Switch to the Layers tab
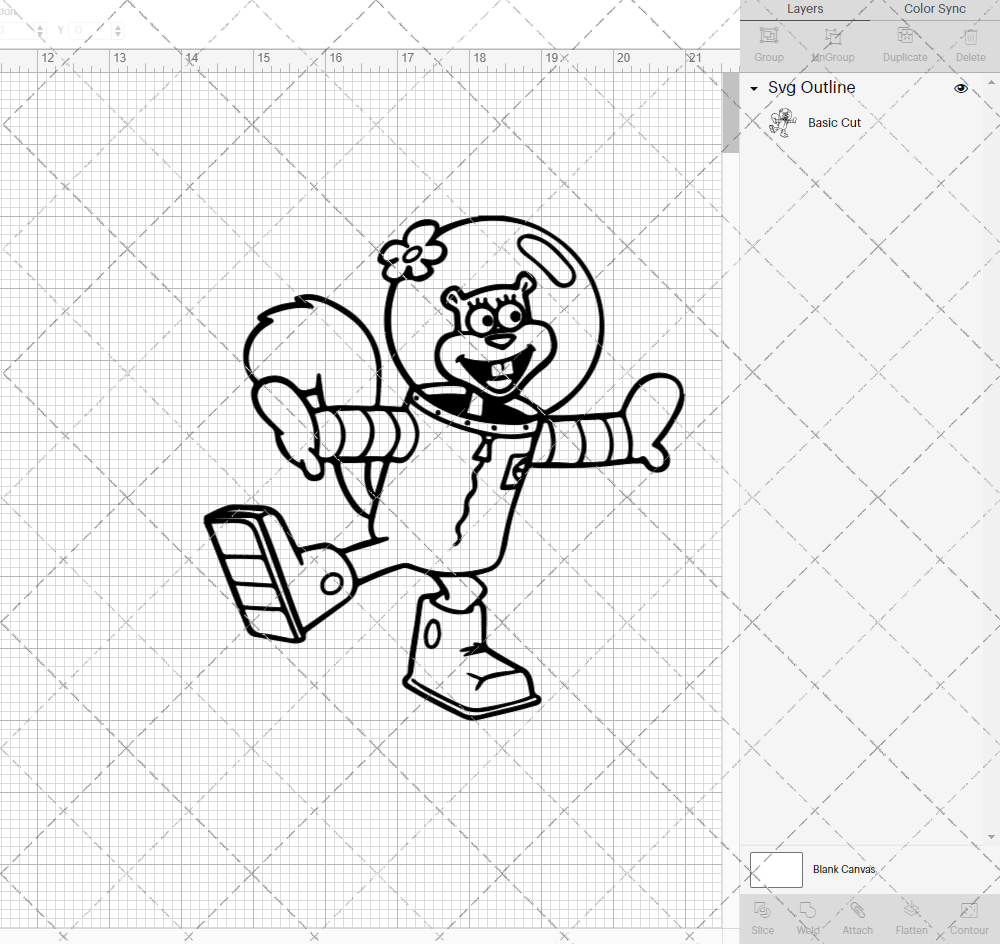The width and height of the screenshot is (1000, 944). pyautogui.click(x=805, y=9)
